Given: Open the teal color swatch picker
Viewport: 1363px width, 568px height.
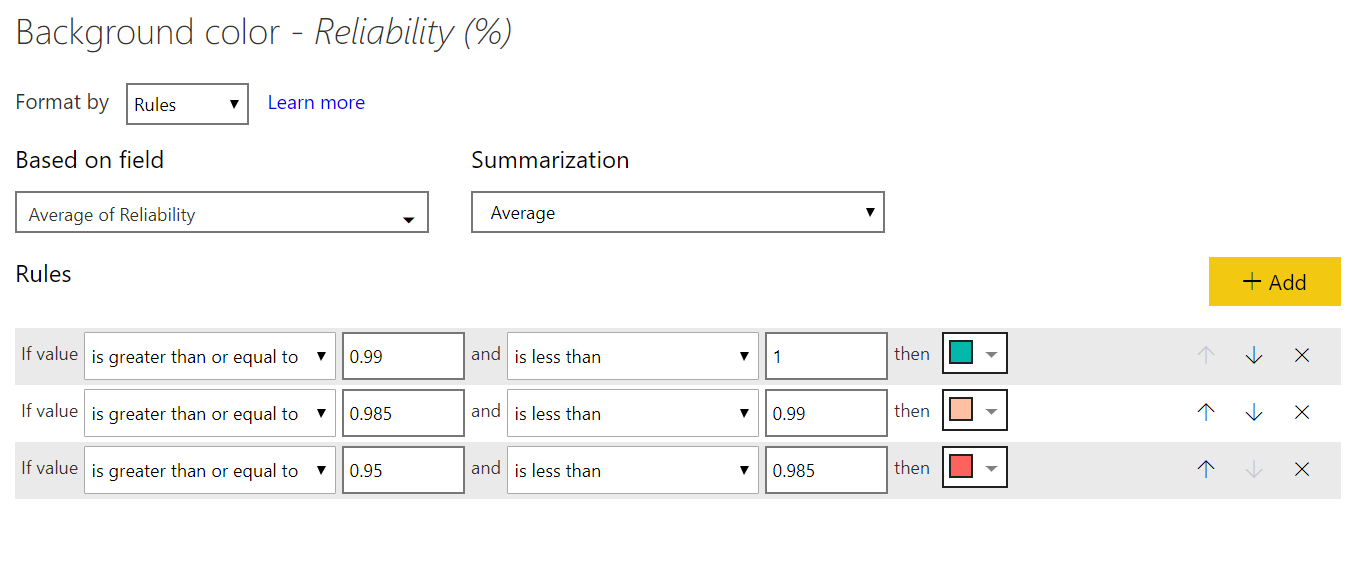Looking at the screenshot, I should [x=974, y=354].
